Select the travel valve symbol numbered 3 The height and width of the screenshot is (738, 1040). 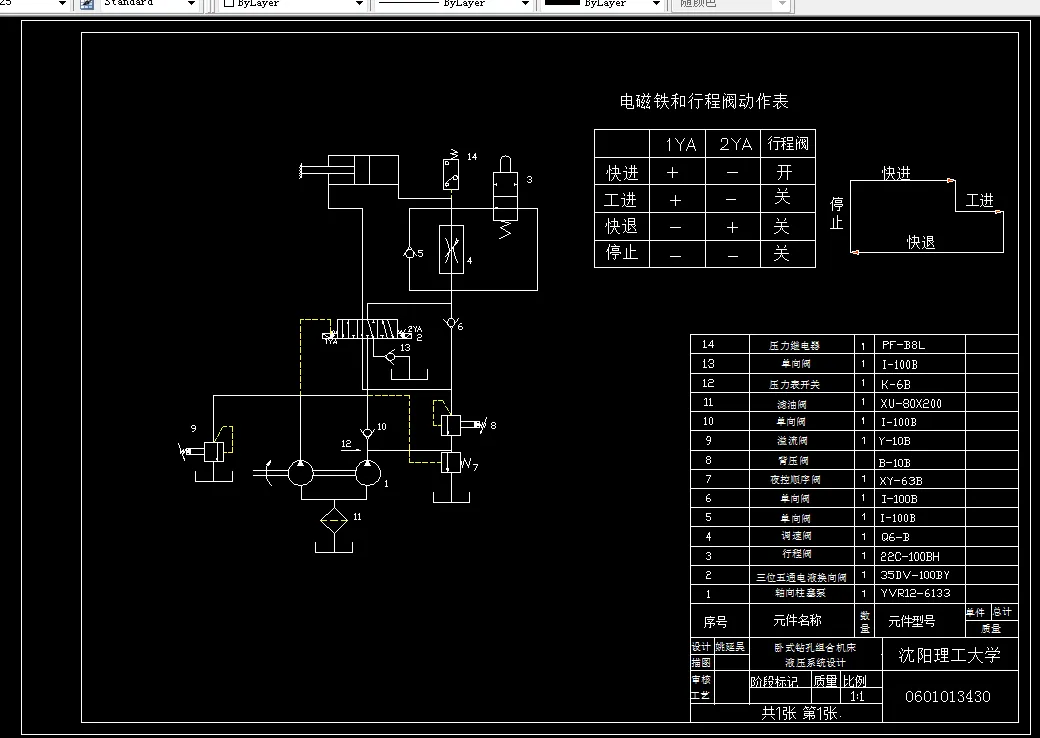[x=505, y=196]
